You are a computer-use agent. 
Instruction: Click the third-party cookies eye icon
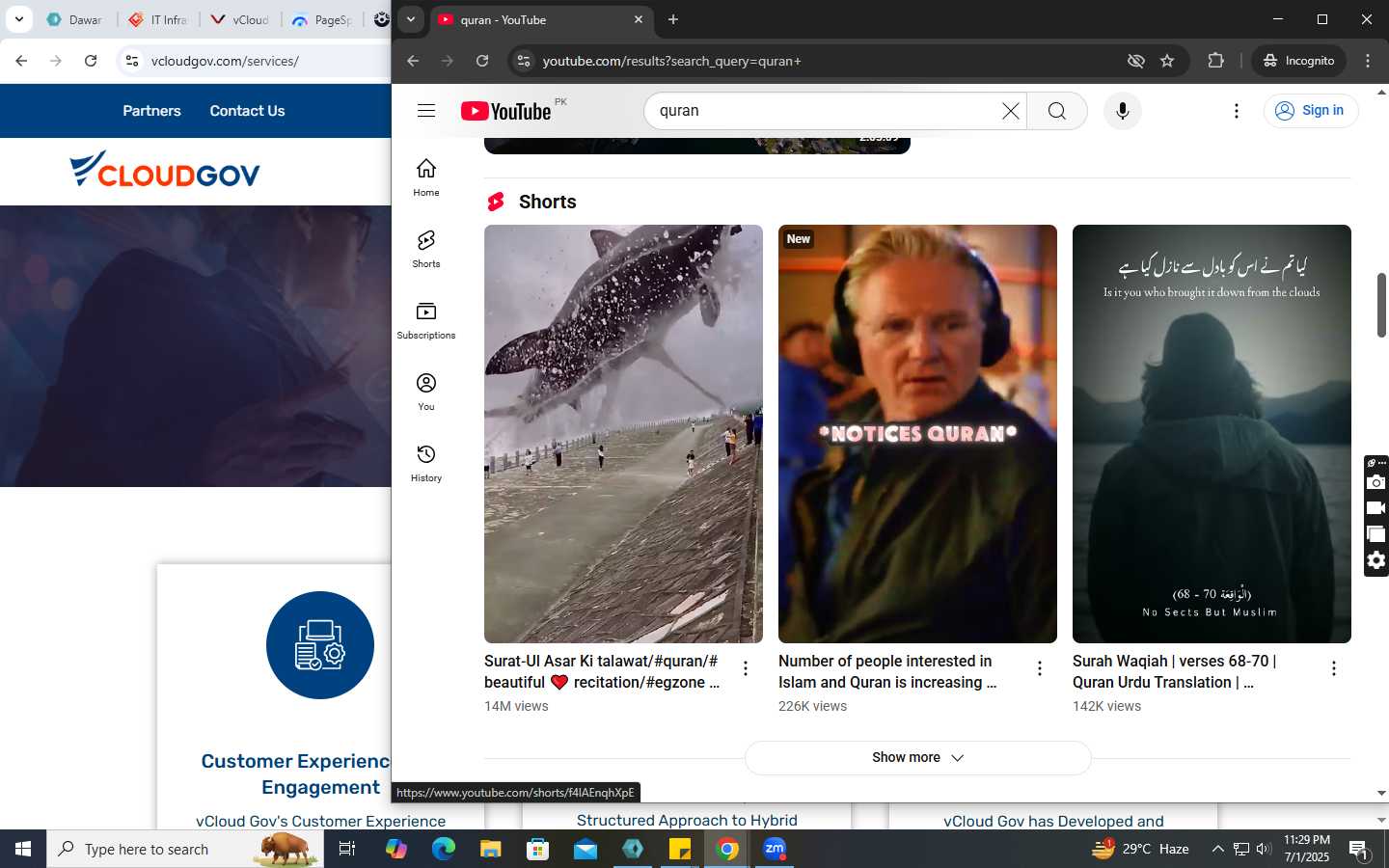click(1136, 61)
